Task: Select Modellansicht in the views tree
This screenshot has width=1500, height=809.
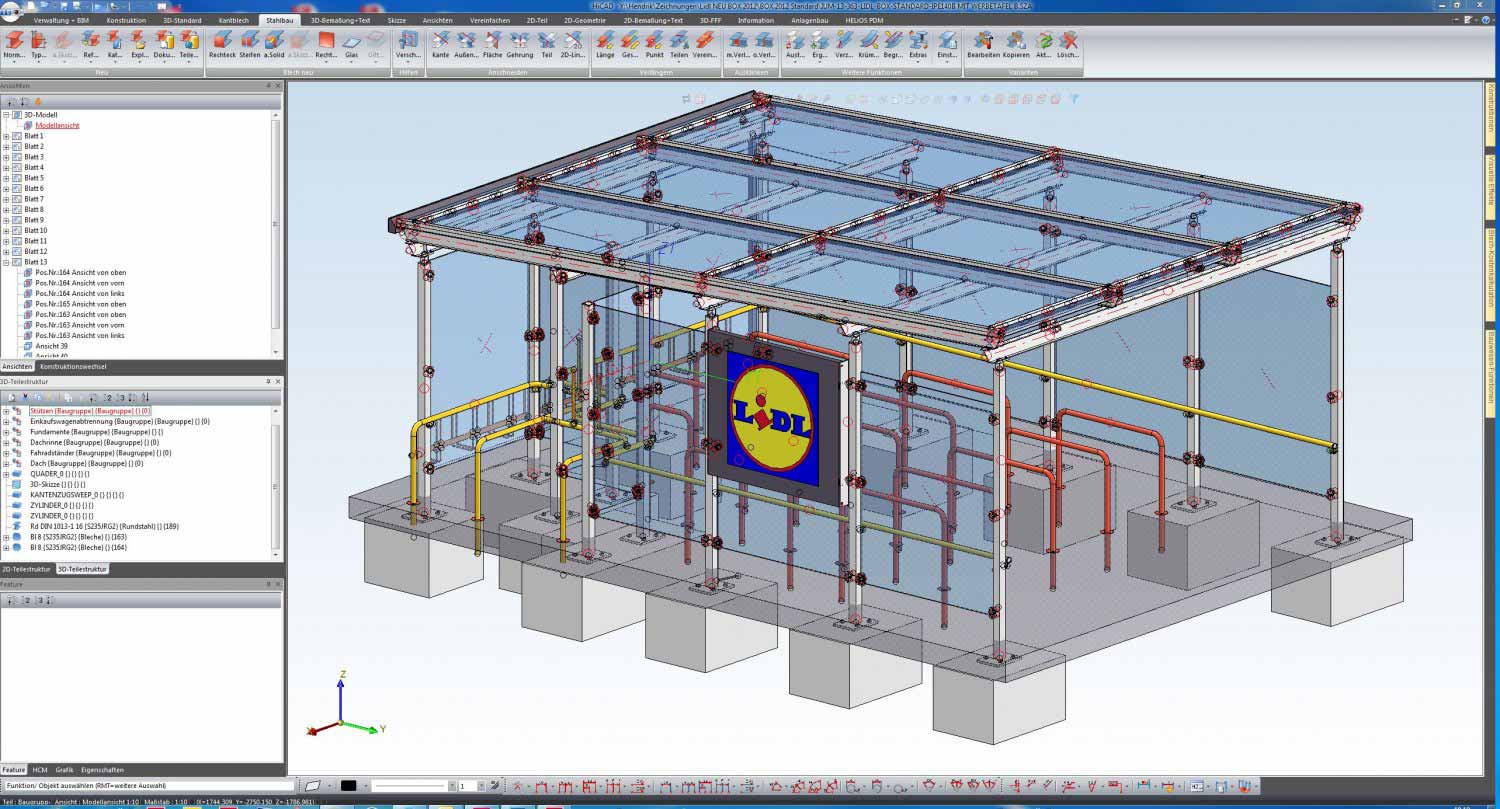Action: [x=58, y=126]
